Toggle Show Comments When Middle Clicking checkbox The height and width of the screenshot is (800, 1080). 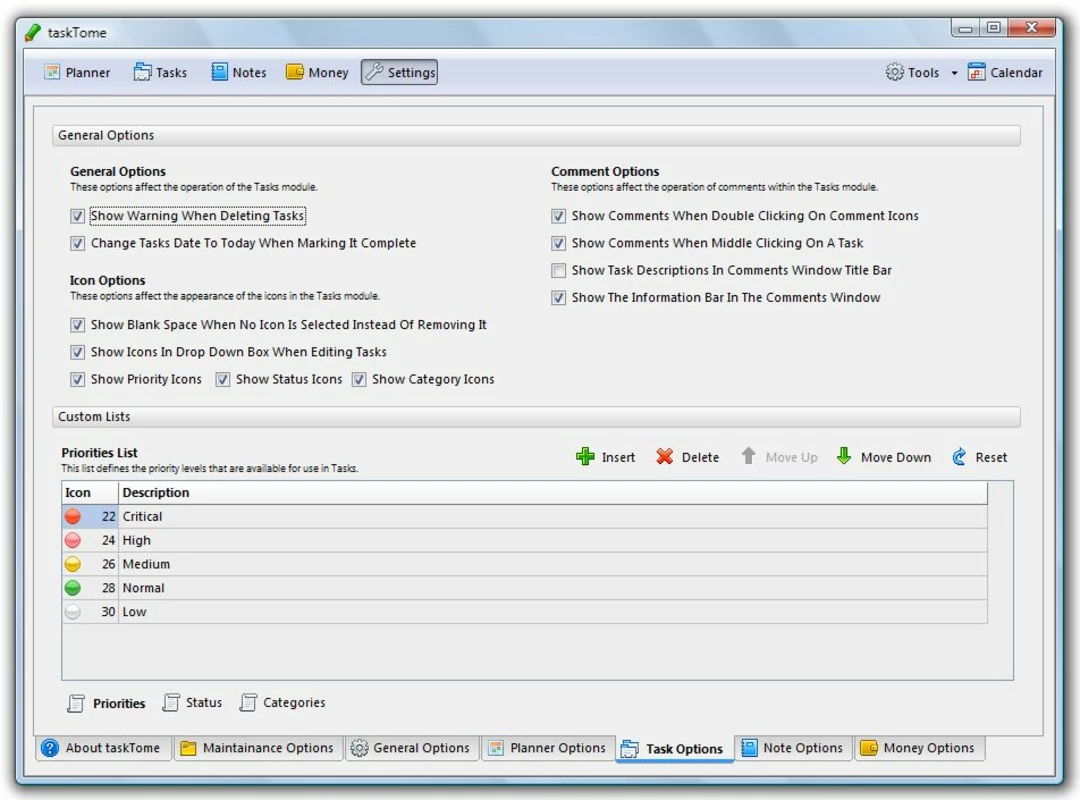point(559,243)
